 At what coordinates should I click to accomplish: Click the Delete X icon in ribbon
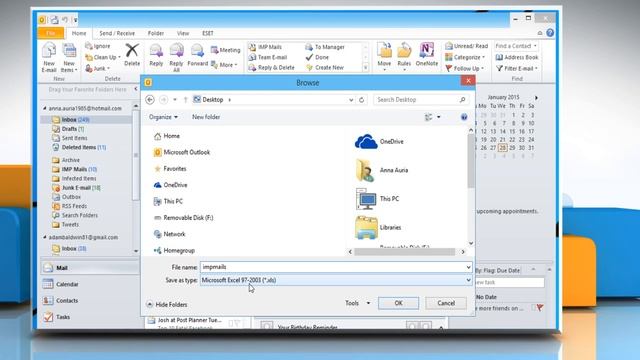132,51
